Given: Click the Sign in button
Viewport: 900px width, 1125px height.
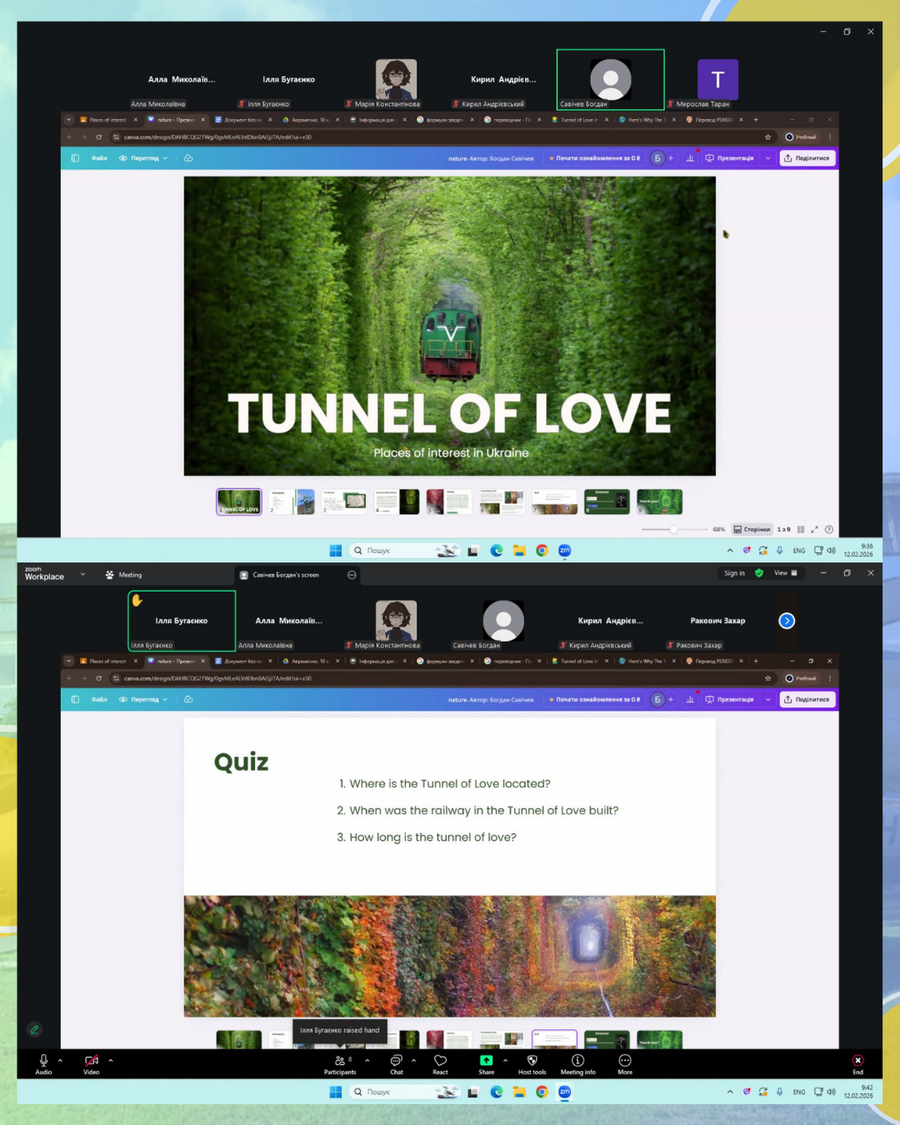Looking at the screenshot, I should (735, 573).
